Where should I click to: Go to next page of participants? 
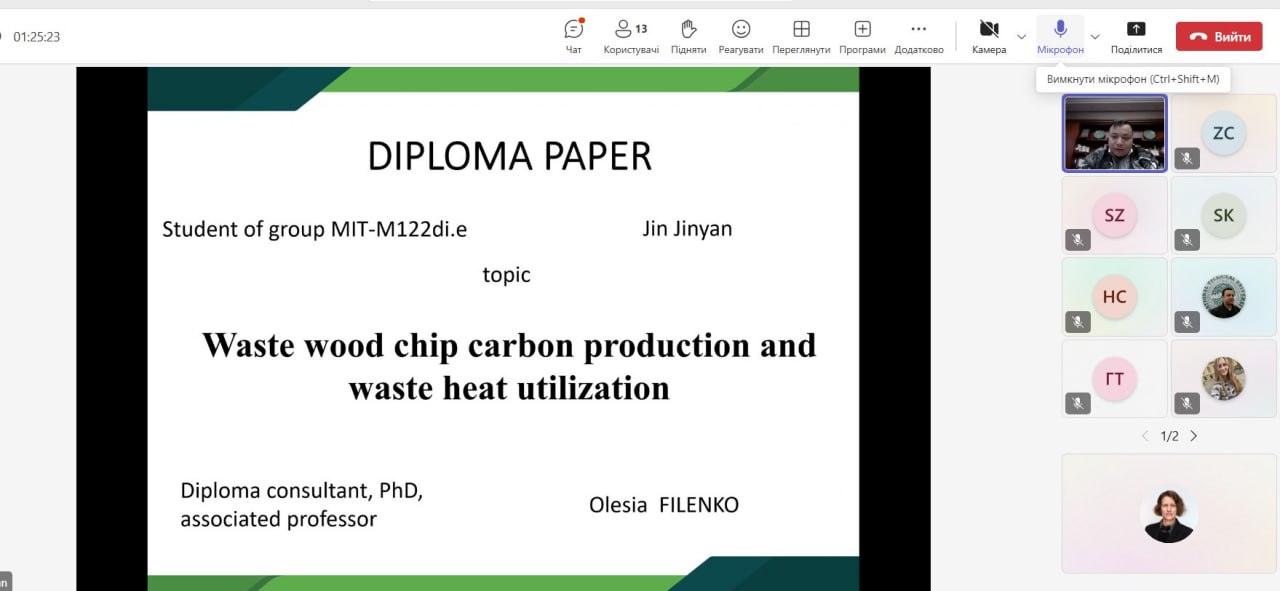pyautogui.click(x=1194, y=436)
